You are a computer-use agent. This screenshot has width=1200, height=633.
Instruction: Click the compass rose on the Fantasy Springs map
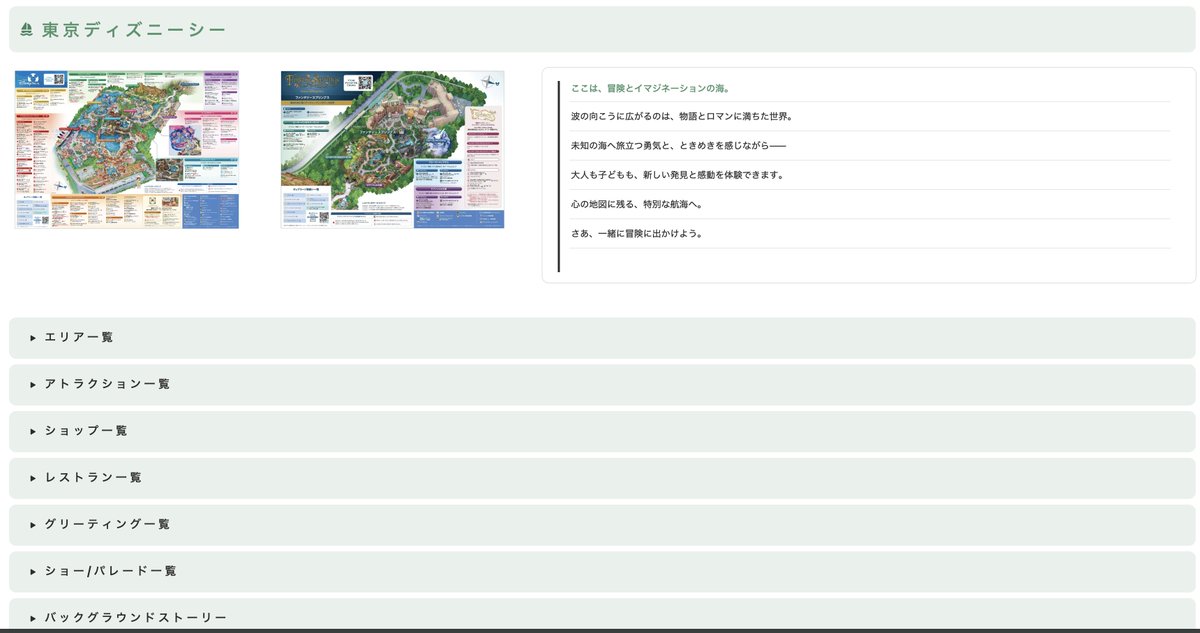click(489, 82)
